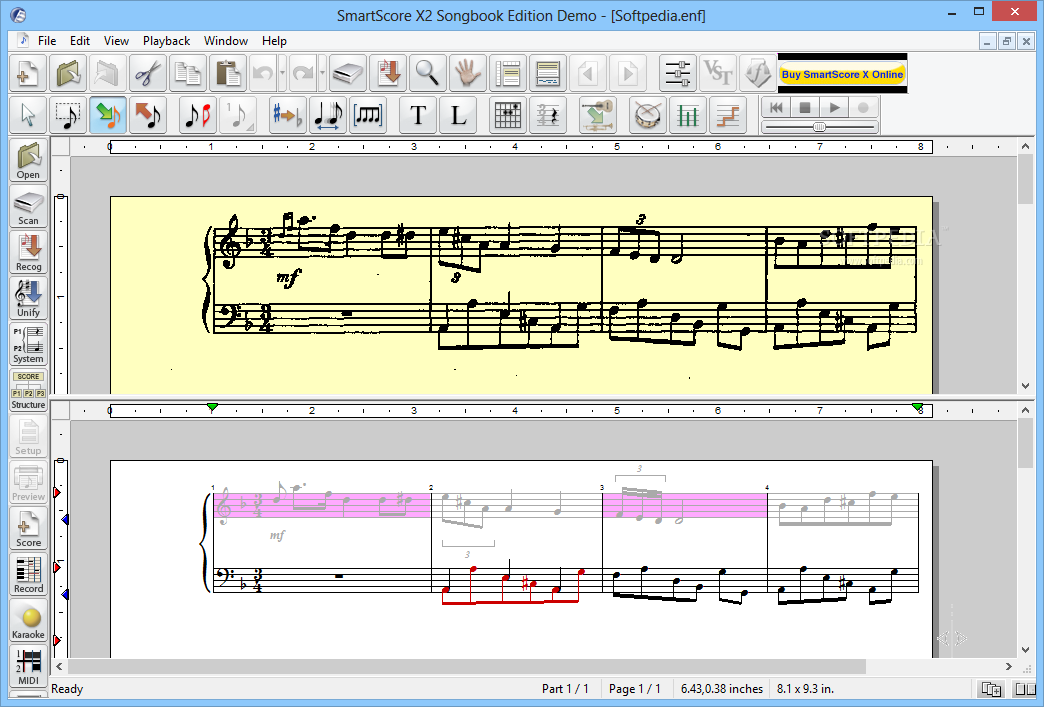This screenshot has width=1044, height=707.
Task: Toggle the arrow selector tool
Action: pyautogui.click(x=28, y=115)
